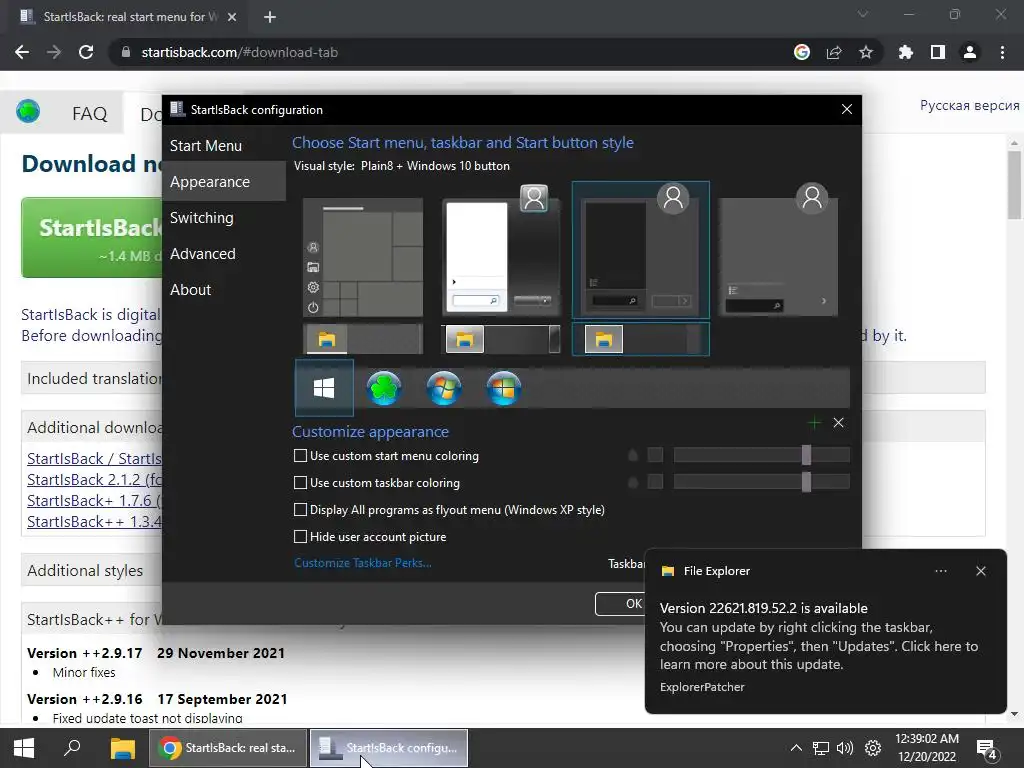The width and height of the screenshot is (1024, 768).
Task: Open notification center with 4 alerts
Action: coord(986,749)
